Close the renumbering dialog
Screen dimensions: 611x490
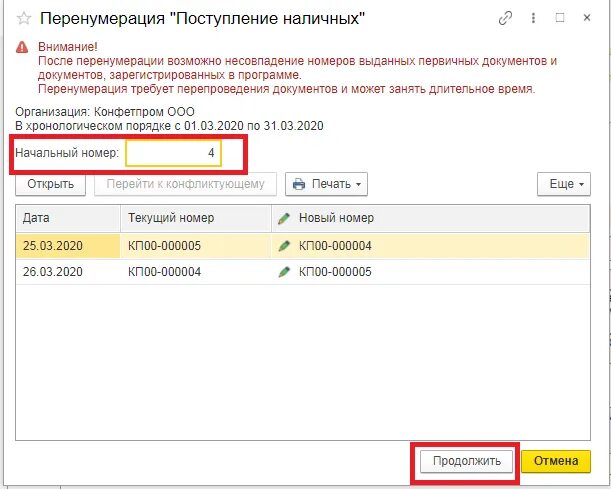(x=586, y=18)
